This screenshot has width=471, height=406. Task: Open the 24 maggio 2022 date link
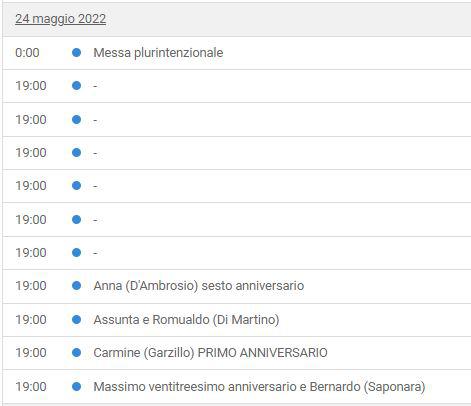61,18
